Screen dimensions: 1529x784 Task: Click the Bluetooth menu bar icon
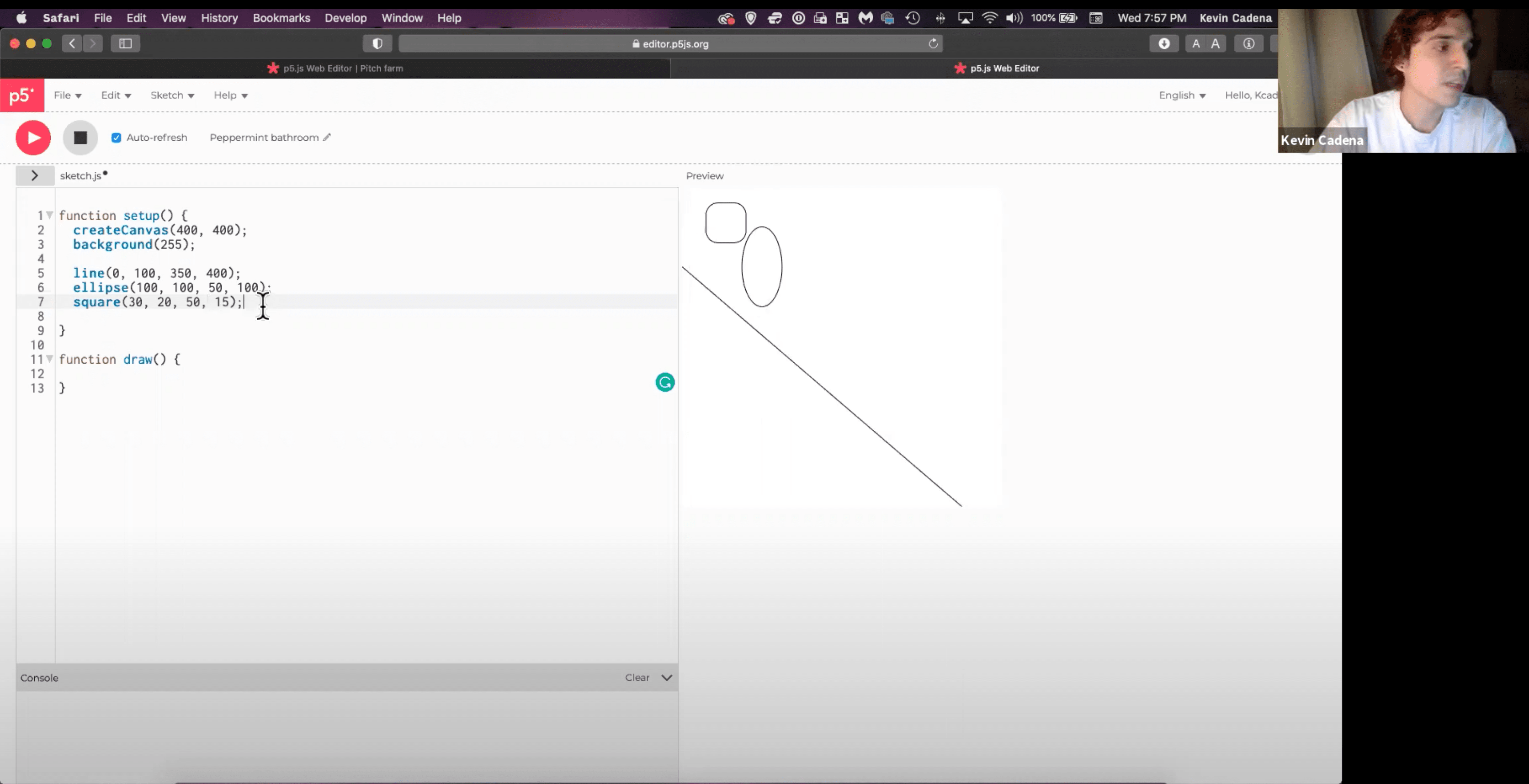[940, 18]
